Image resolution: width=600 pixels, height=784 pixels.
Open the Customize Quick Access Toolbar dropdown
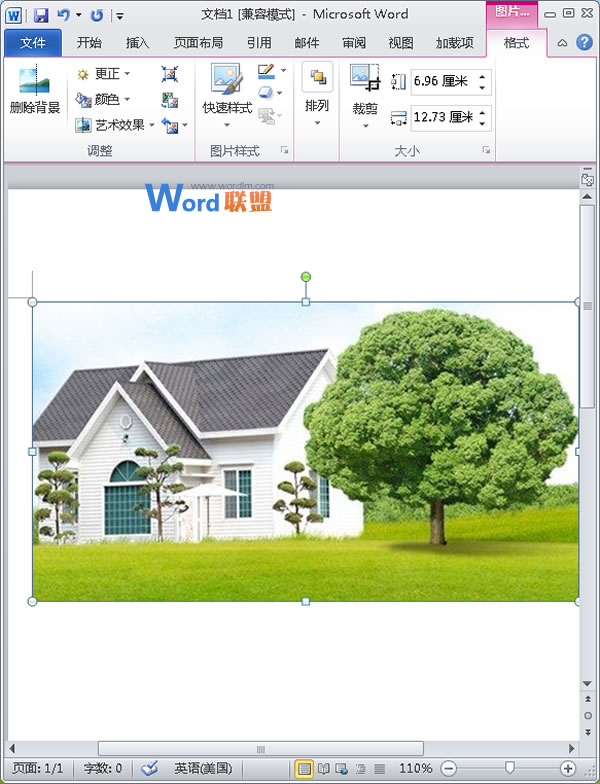120,16
